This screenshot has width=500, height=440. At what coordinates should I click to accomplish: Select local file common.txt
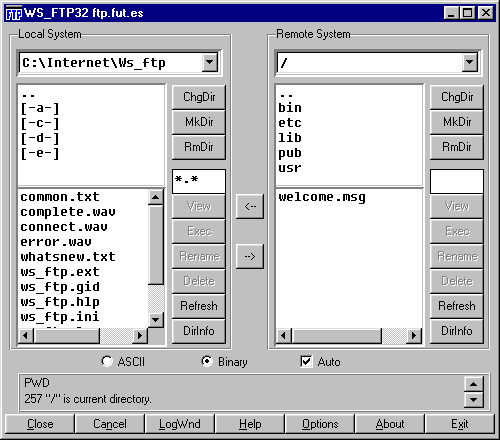click(60, 197)
